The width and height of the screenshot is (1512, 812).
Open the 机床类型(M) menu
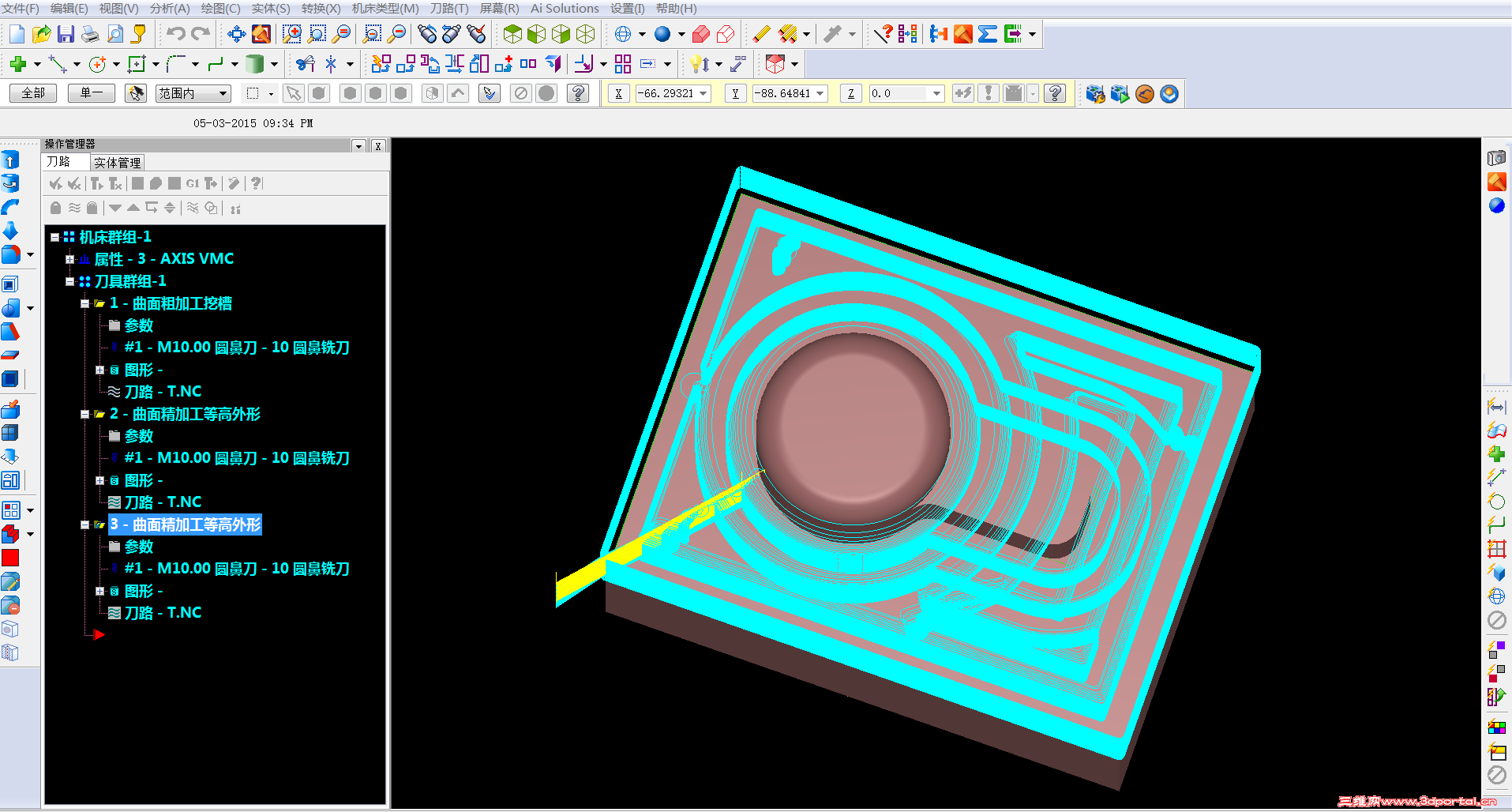[385, 8]
